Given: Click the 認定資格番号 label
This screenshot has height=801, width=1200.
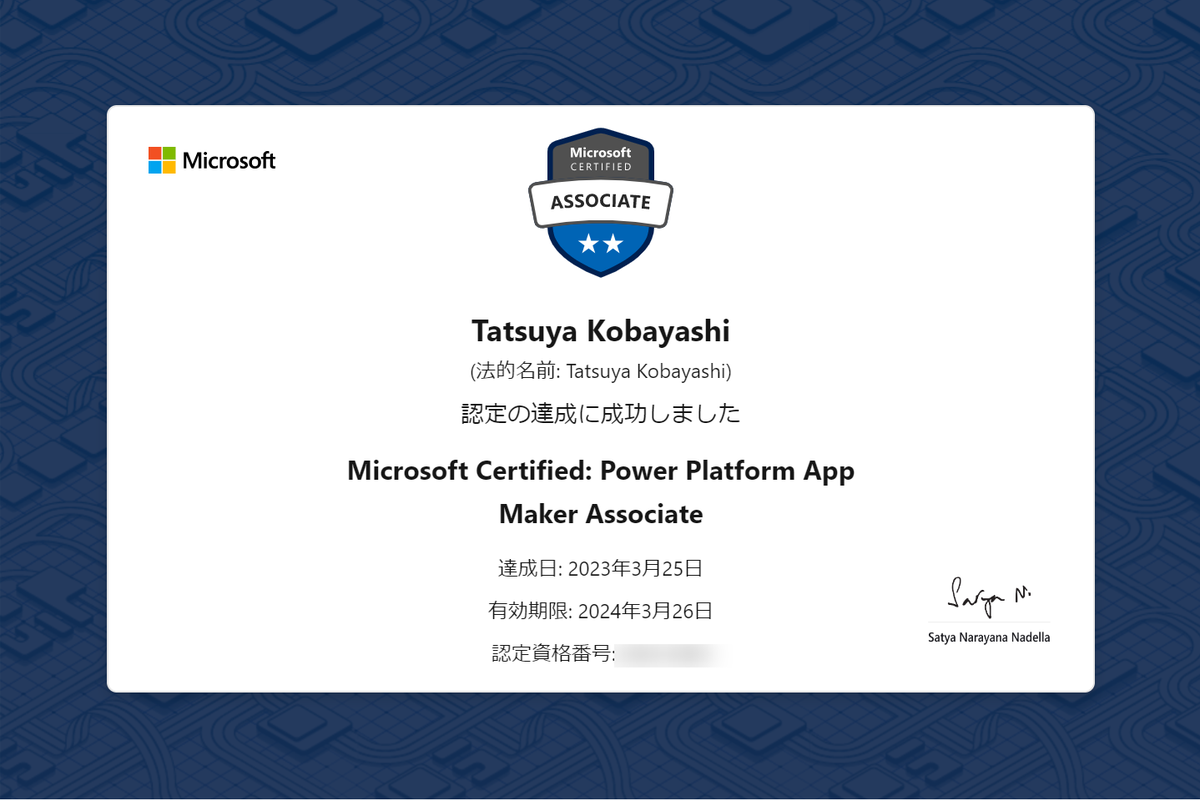Looking at the screenshot, I should [553, 654].
